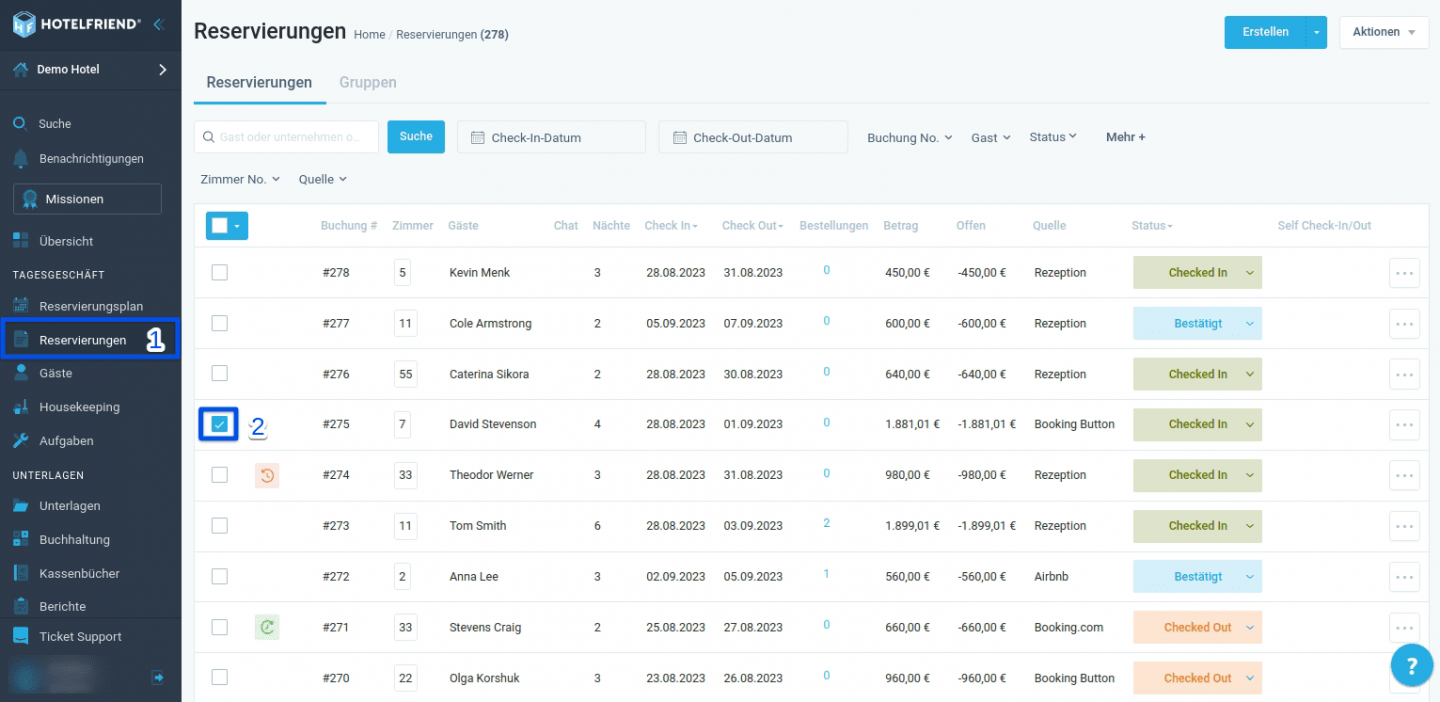Open Reservierungsplan in the sidebar
Screen dimensions: 1440x702
[x=91, y=306]
